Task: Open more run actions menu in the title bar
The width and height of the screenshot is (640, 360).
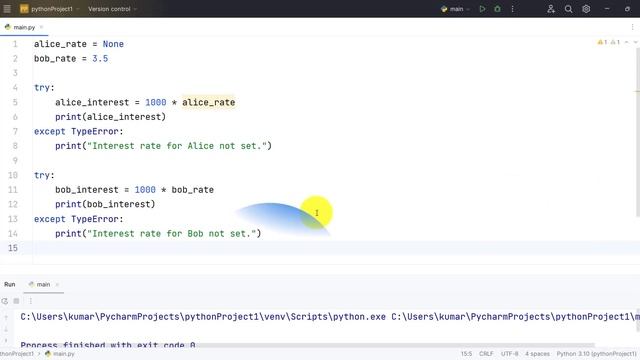Action: (x=512, y=9)
